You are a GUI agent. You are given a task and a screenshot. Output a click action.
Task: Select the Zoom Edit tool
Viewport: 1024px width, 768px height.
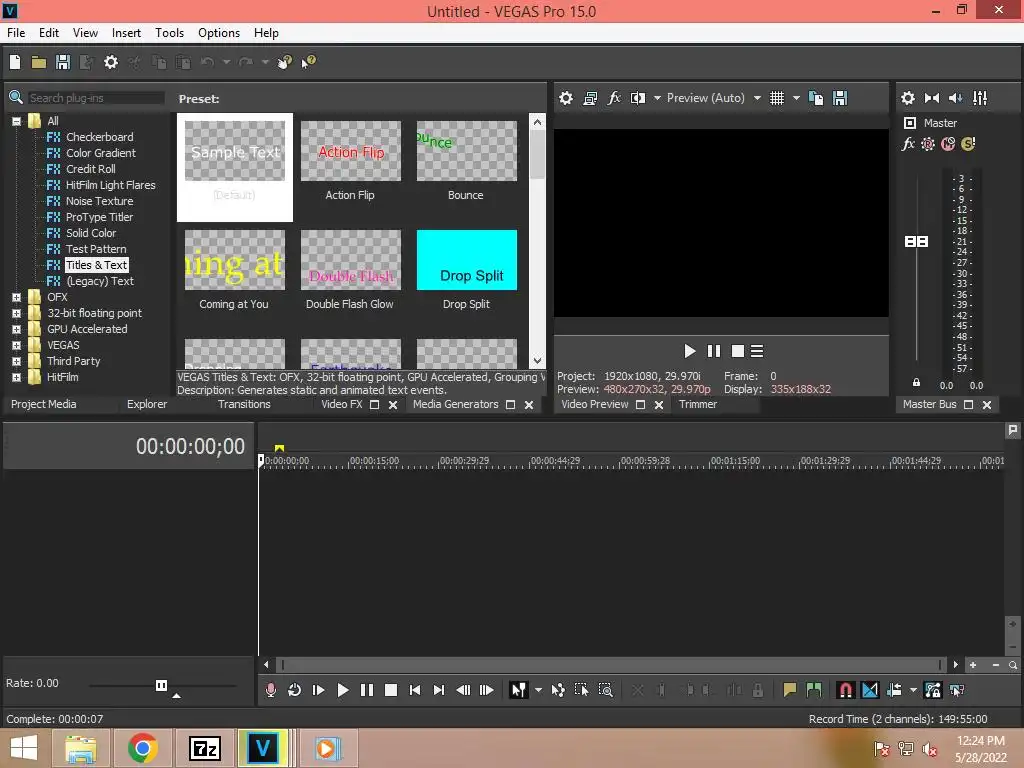605,690
